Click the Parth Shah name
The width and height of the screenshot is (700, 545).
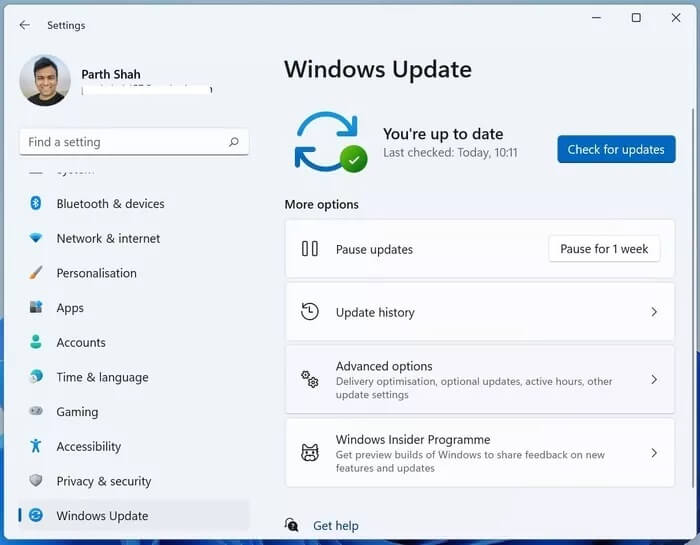coord(111,74)
